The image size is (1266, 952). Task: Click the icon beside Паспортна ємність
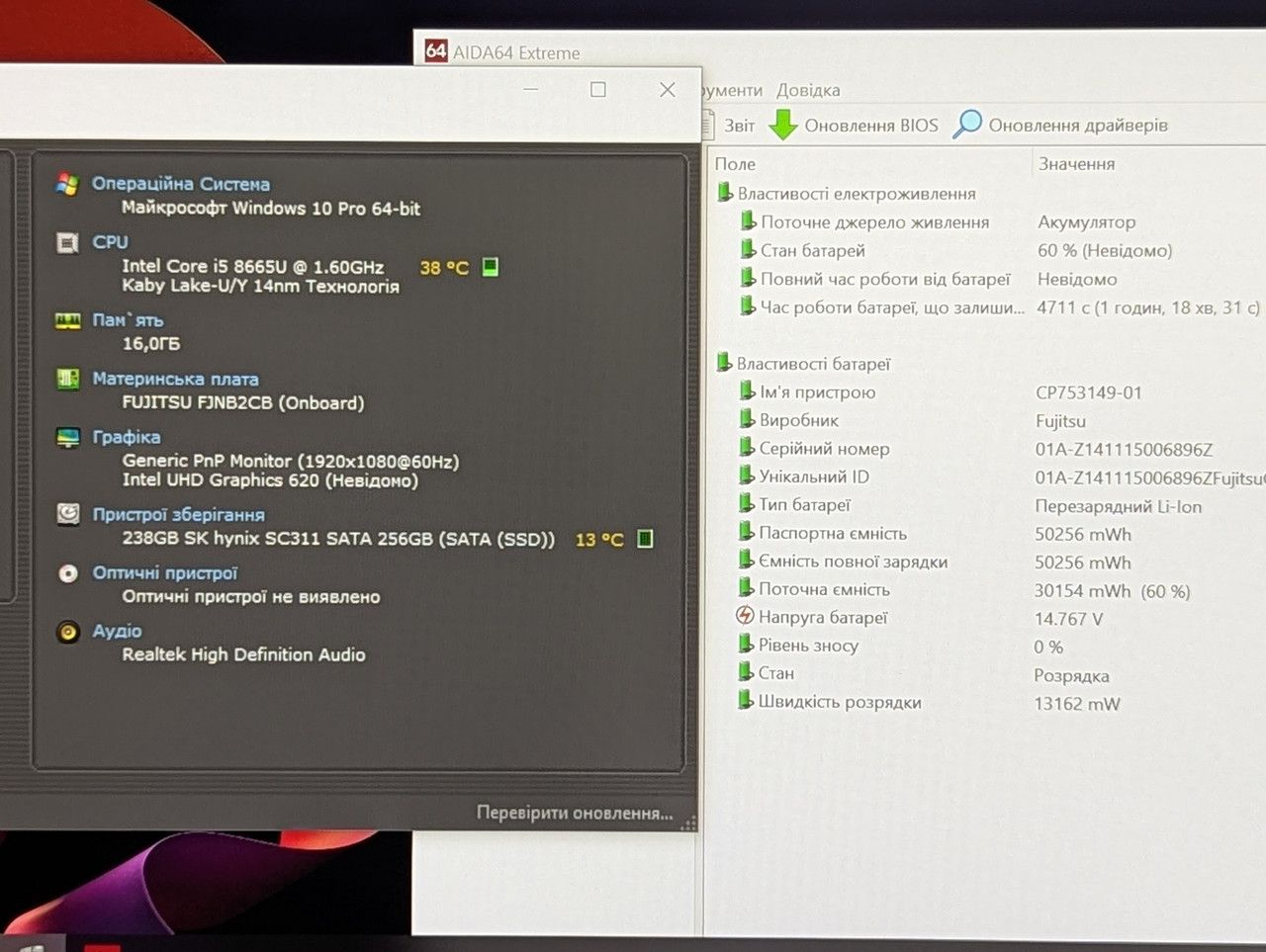click(x=747, y=533)
